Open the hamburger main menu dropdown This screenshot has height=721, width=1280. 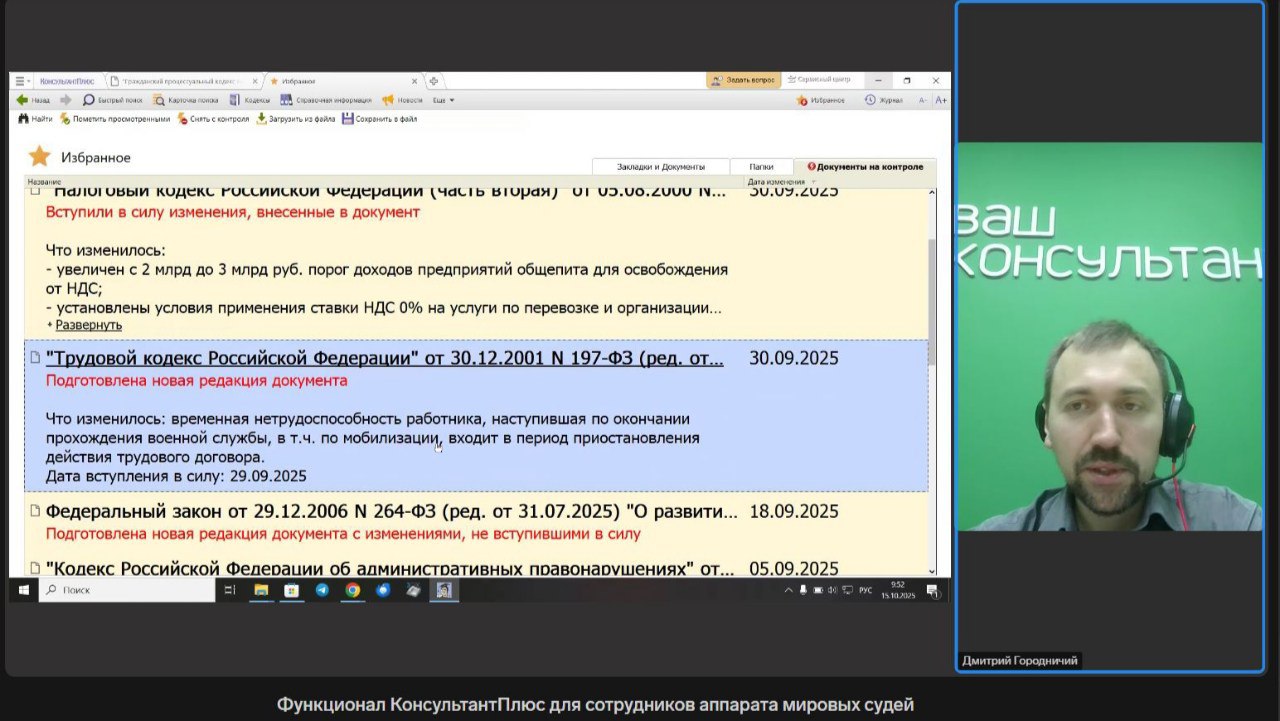pos(22,81)
